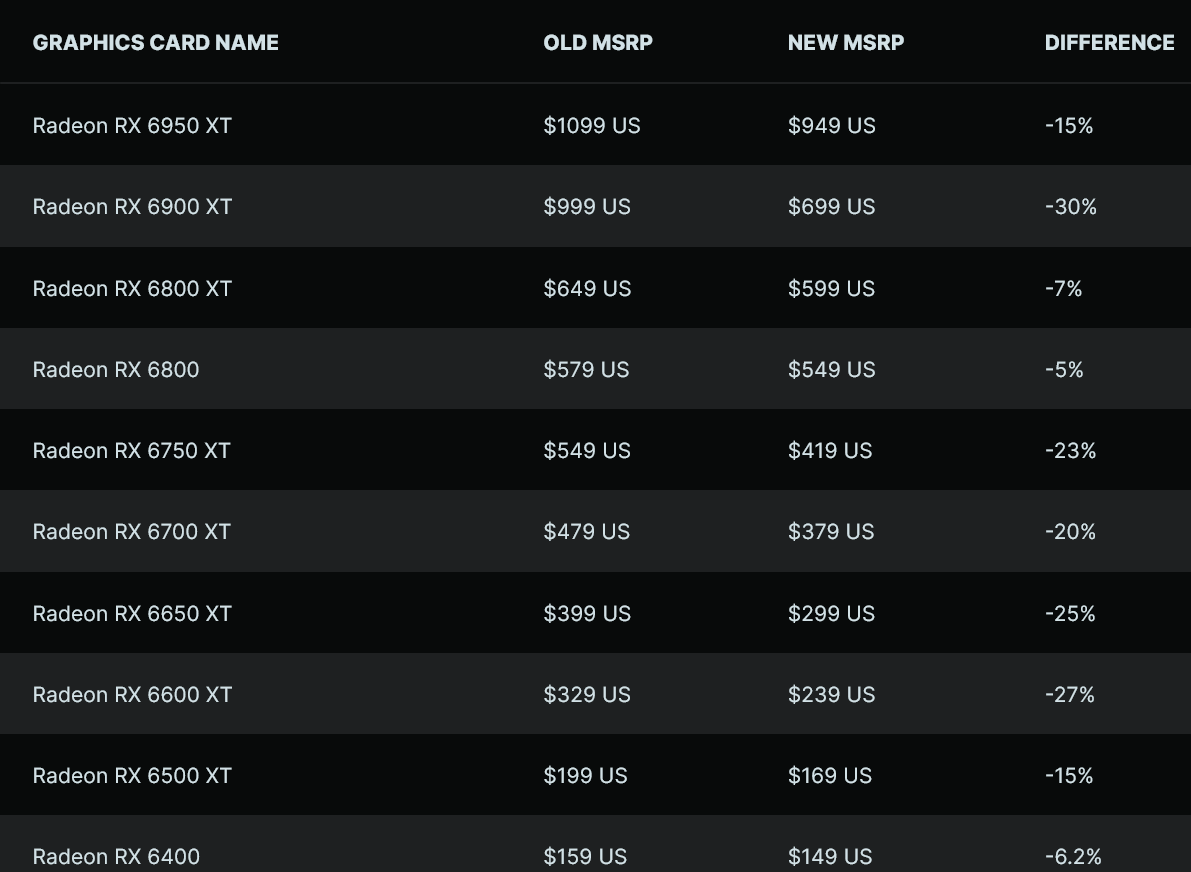Click the Old MSRP column header

click(x=597, y=43)
